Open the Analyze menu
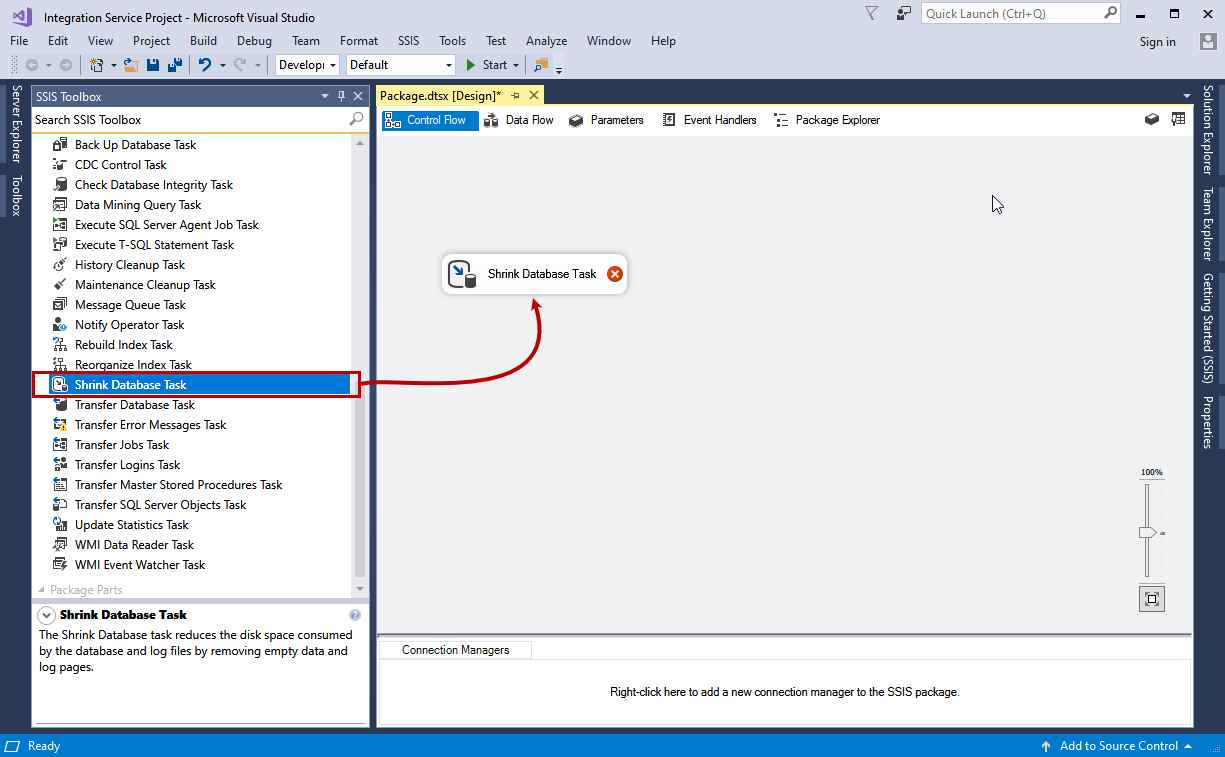The image size is (1225, 757). (x=547, y=41)
